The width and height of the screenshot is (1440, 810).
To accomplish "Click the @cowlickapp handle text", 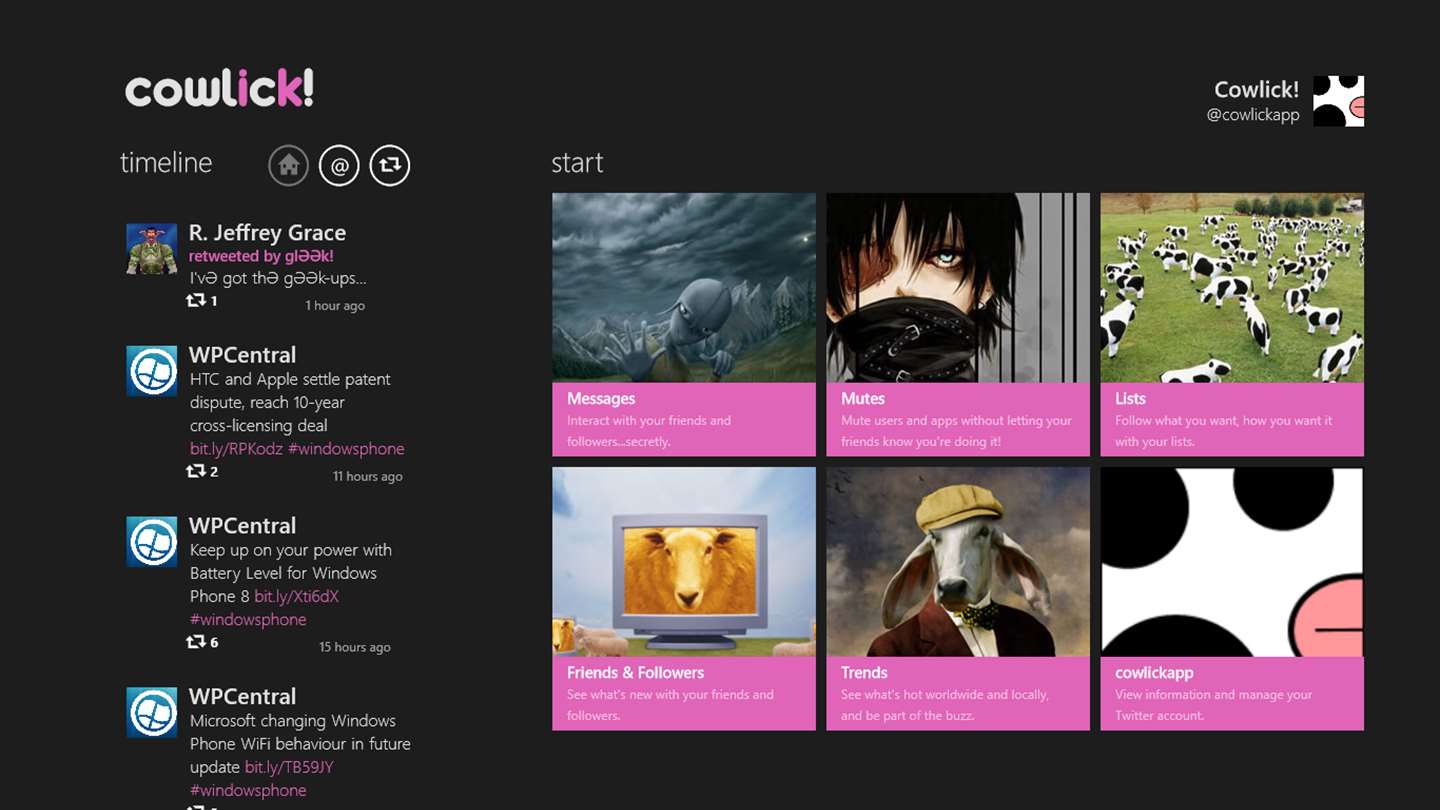I will click(x=1253, y=115).
